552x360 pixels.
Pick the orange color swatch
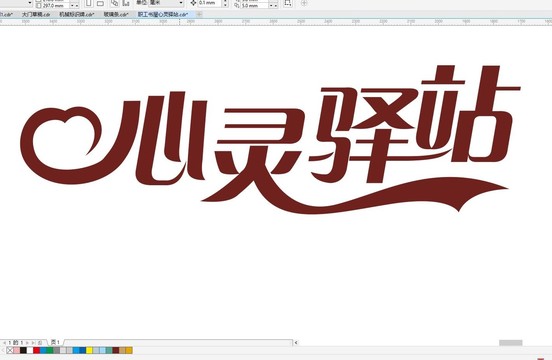click(x=129, y=350)
